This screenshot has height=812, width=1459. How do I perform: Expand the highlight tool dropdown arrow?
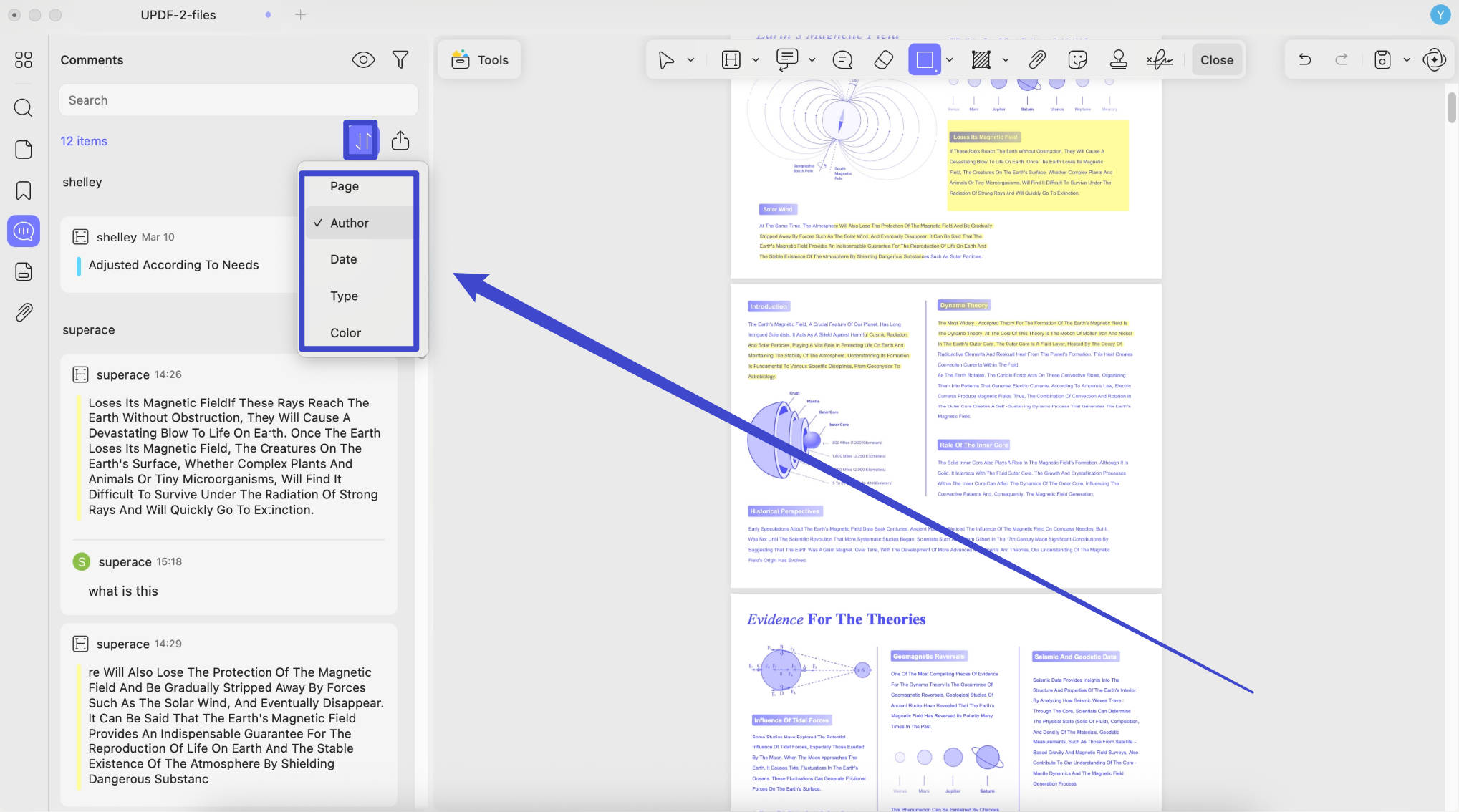tap(755, 60)
